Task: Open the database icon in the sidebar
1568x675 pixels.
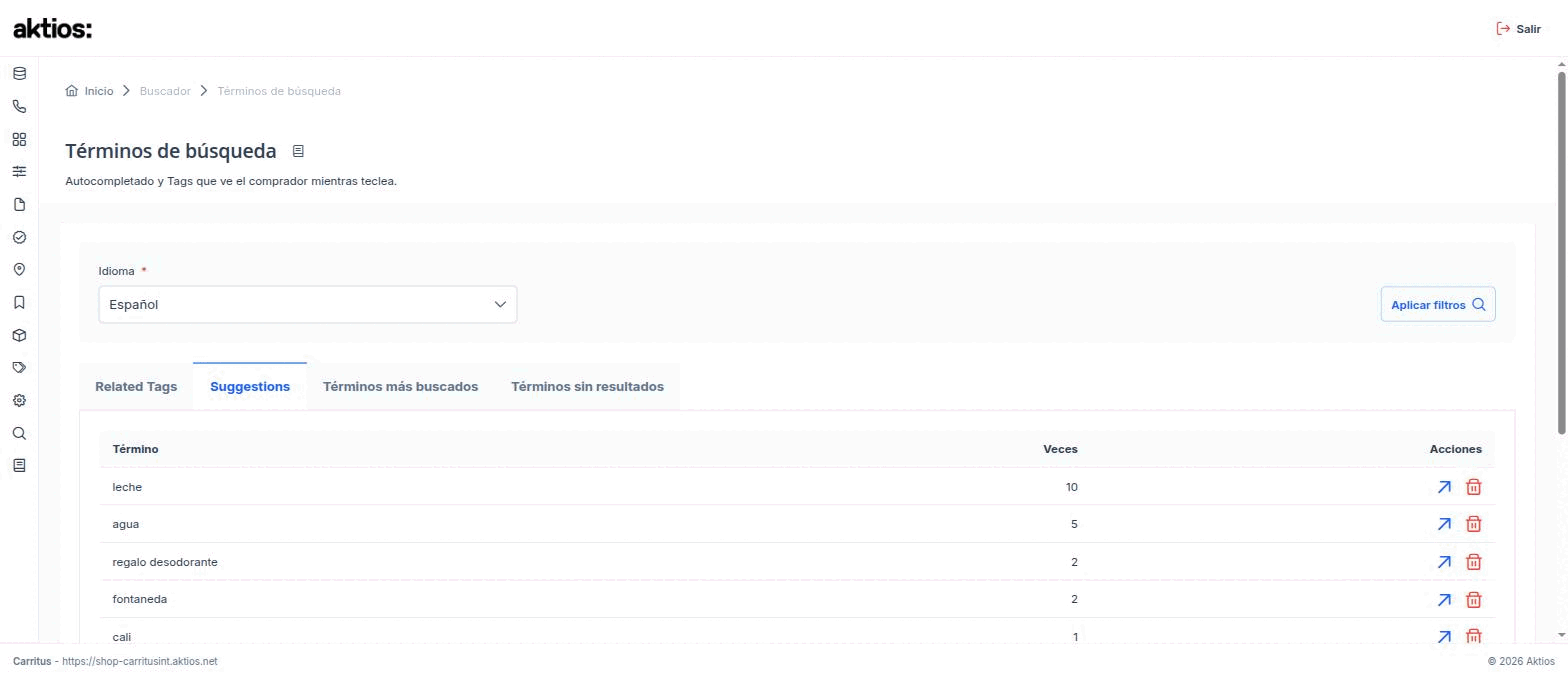Action: [19, 74]
